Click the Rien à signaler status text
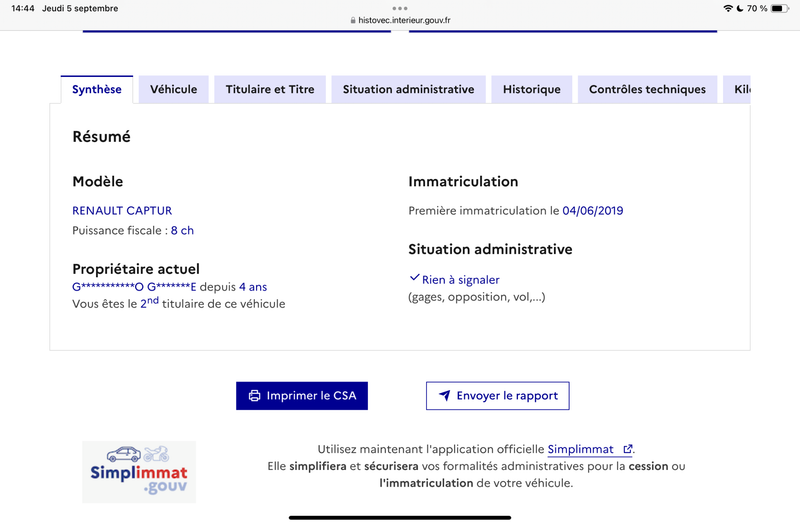800x525 pixels. click(461, 280)
